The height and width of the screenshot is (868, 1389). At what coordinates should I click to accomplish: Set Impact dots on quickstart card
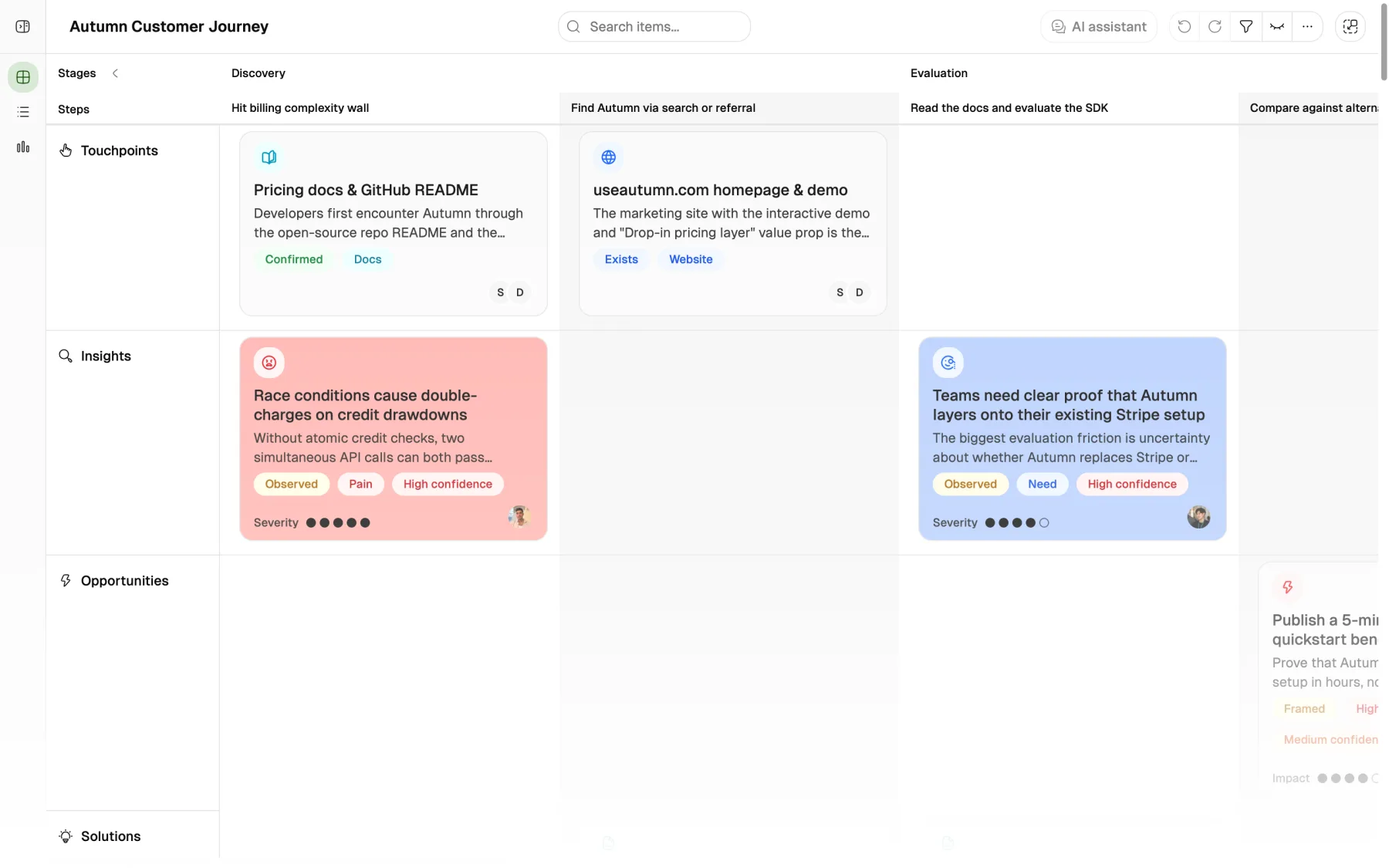coord(1347,778)
